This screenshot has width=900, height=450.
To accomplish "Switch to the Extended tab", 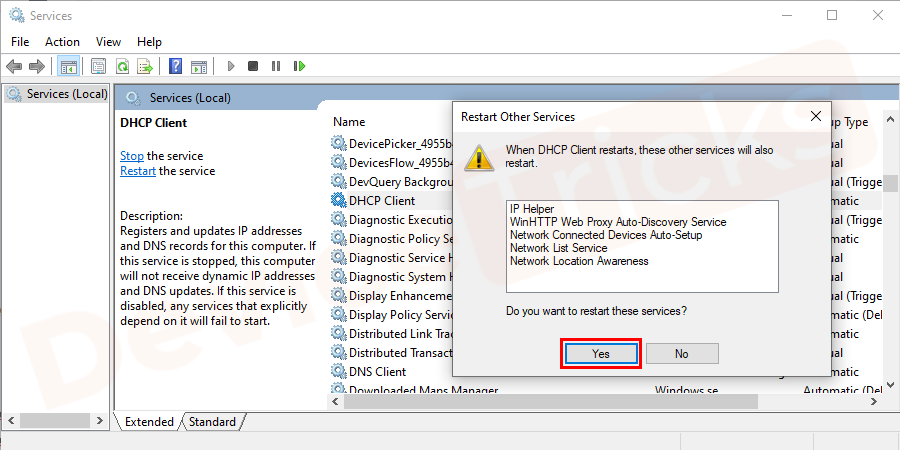I will [x=149, y=422].
